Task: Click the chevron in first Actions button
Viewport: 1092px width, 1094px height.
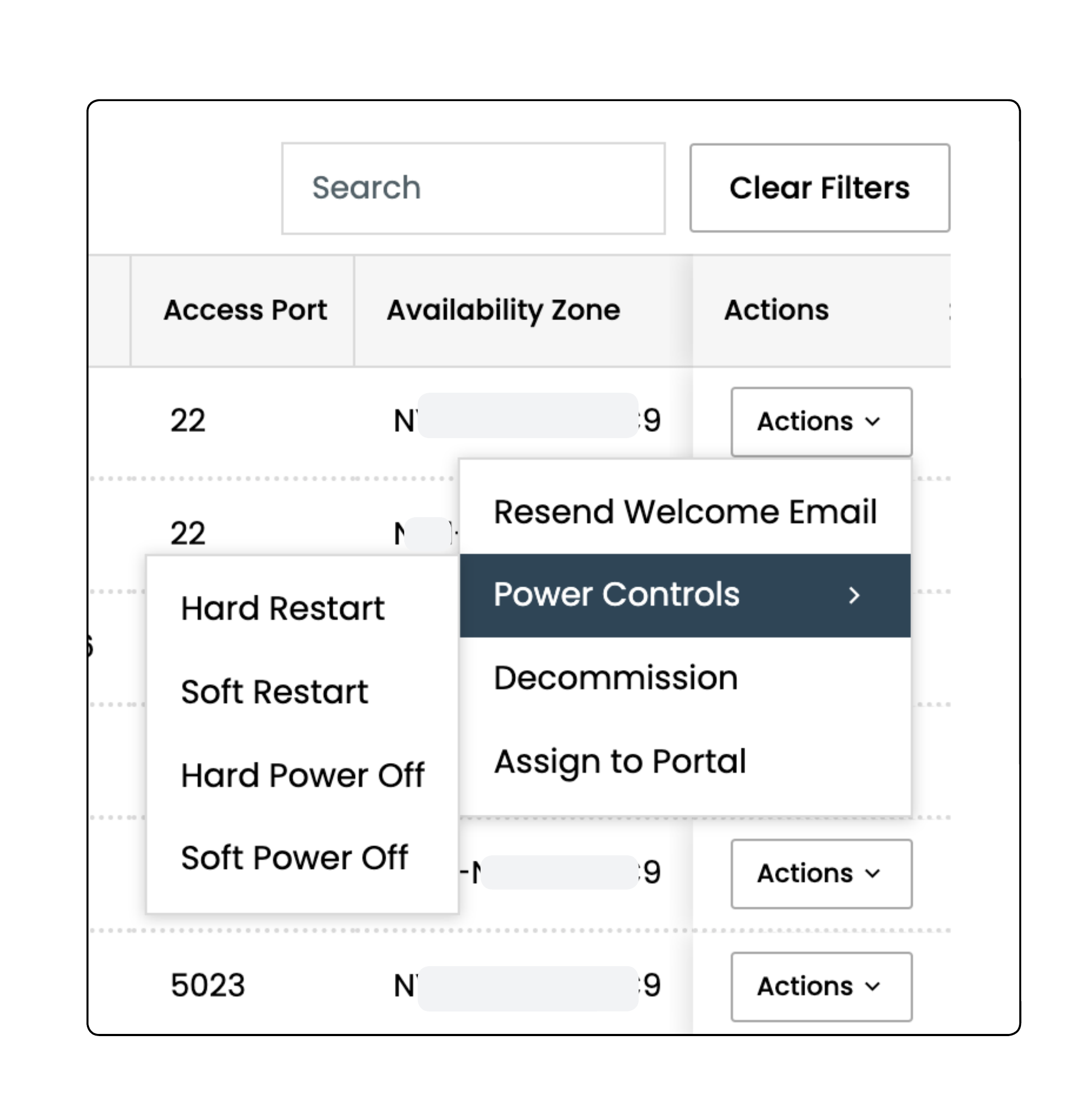Action: tap(872, 422)
